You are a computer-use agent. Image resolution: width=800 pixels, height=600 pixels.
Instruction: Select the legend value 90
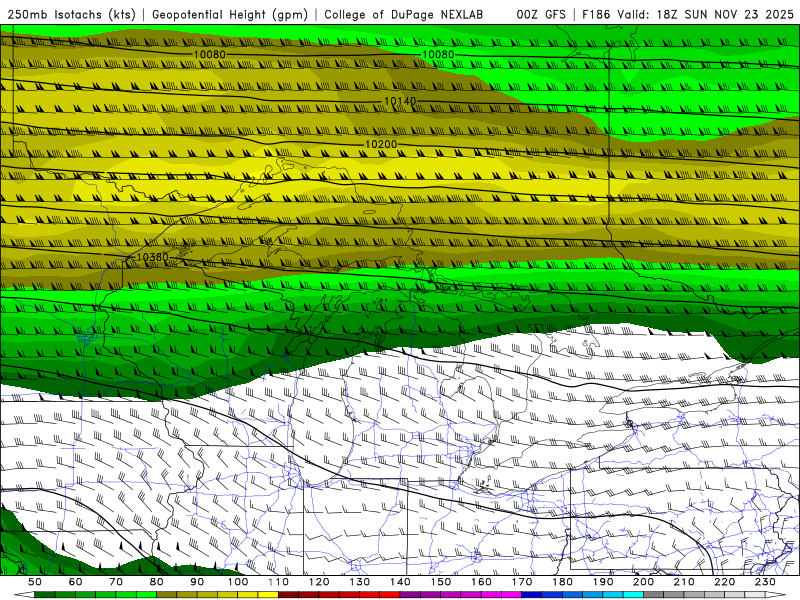point(197,582)
